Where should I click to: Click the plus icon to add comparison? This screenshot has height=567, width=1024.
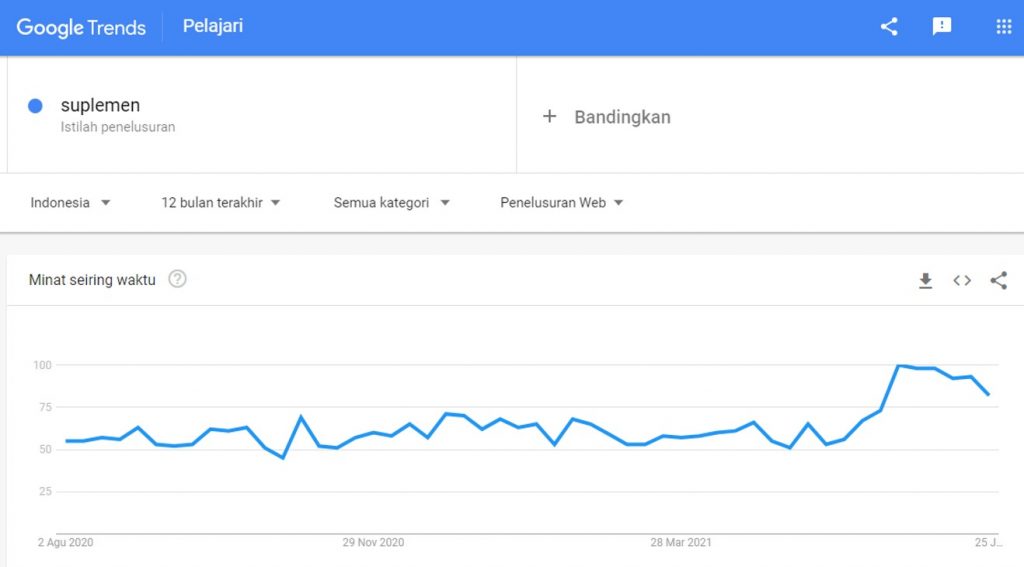(x=549, y=117)
